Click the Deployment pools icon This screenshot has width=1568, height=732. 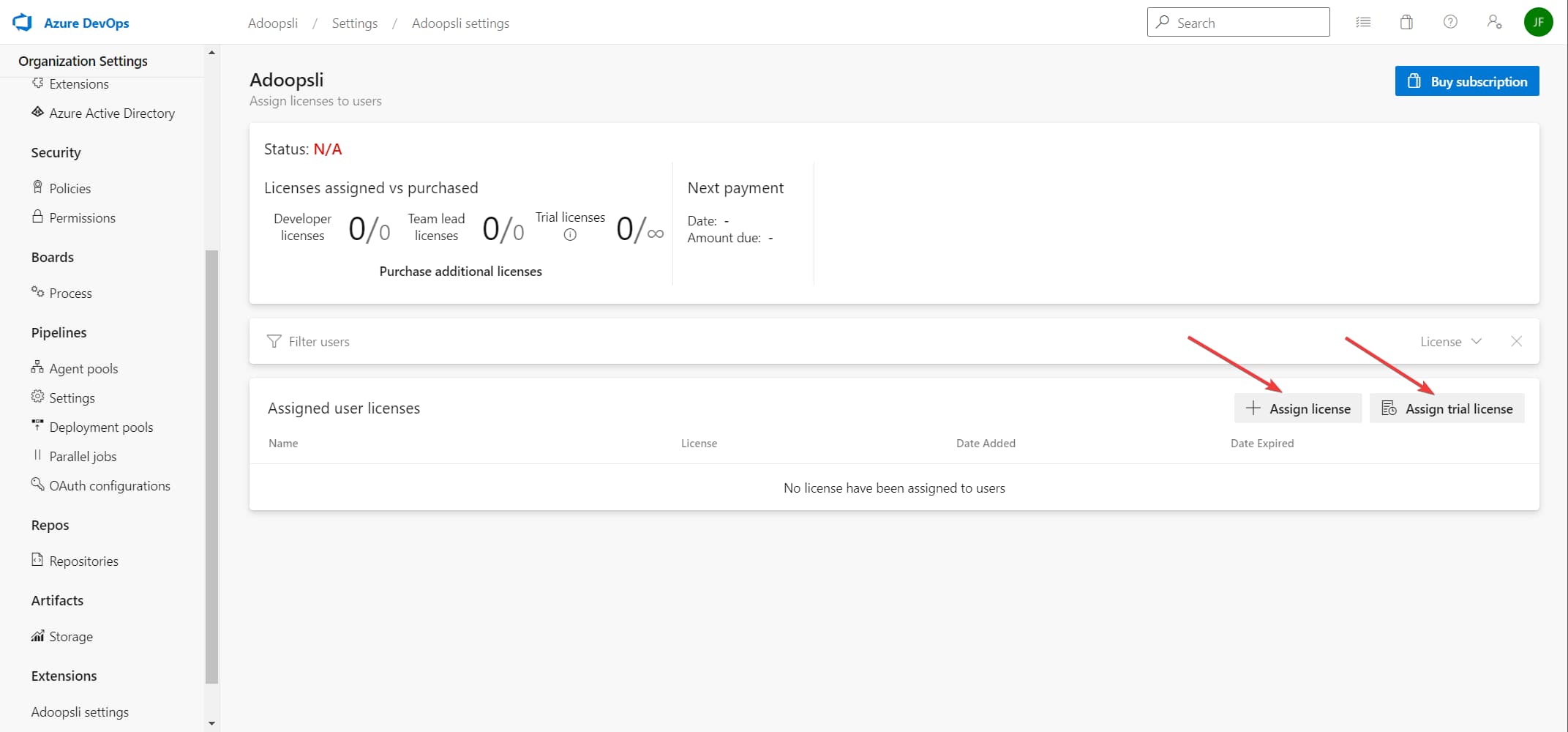point(37,425)
